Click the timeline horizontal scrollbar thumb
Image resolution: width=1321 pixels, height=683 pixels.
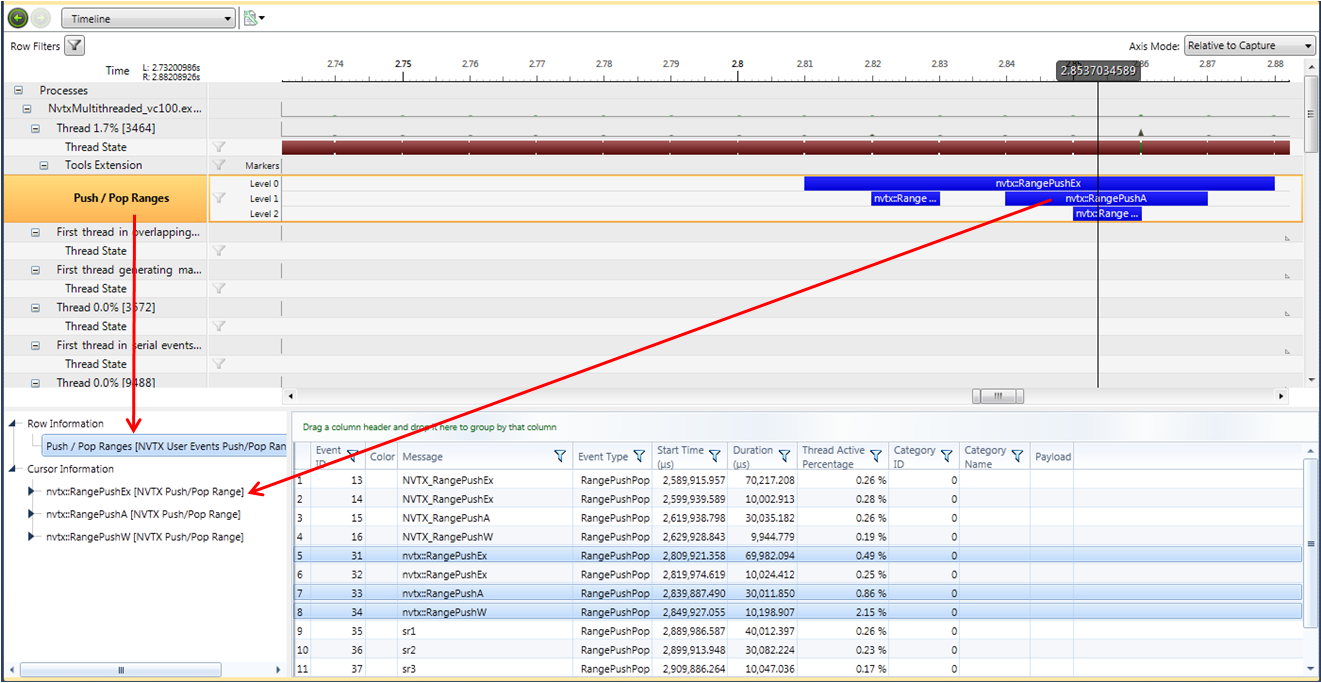[997, 397]
